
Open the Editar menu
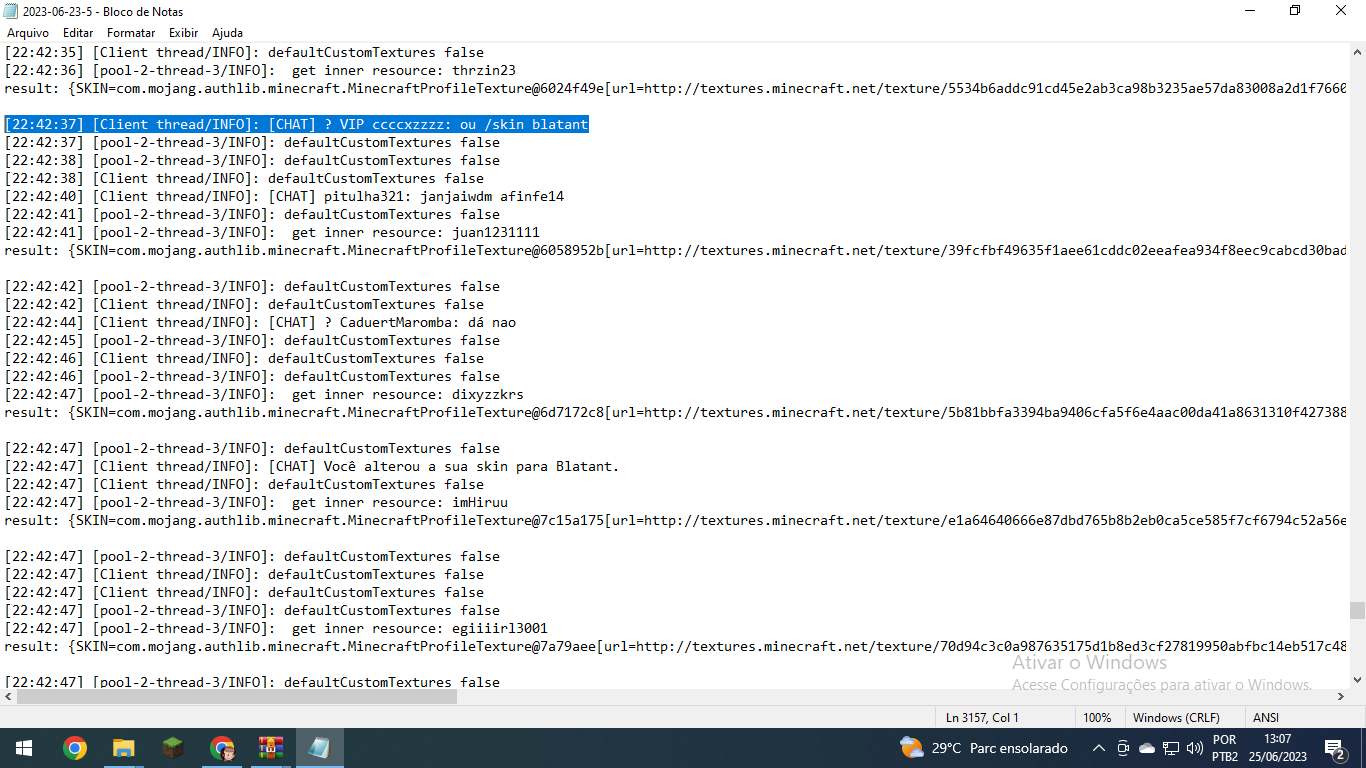pos(78,33)
